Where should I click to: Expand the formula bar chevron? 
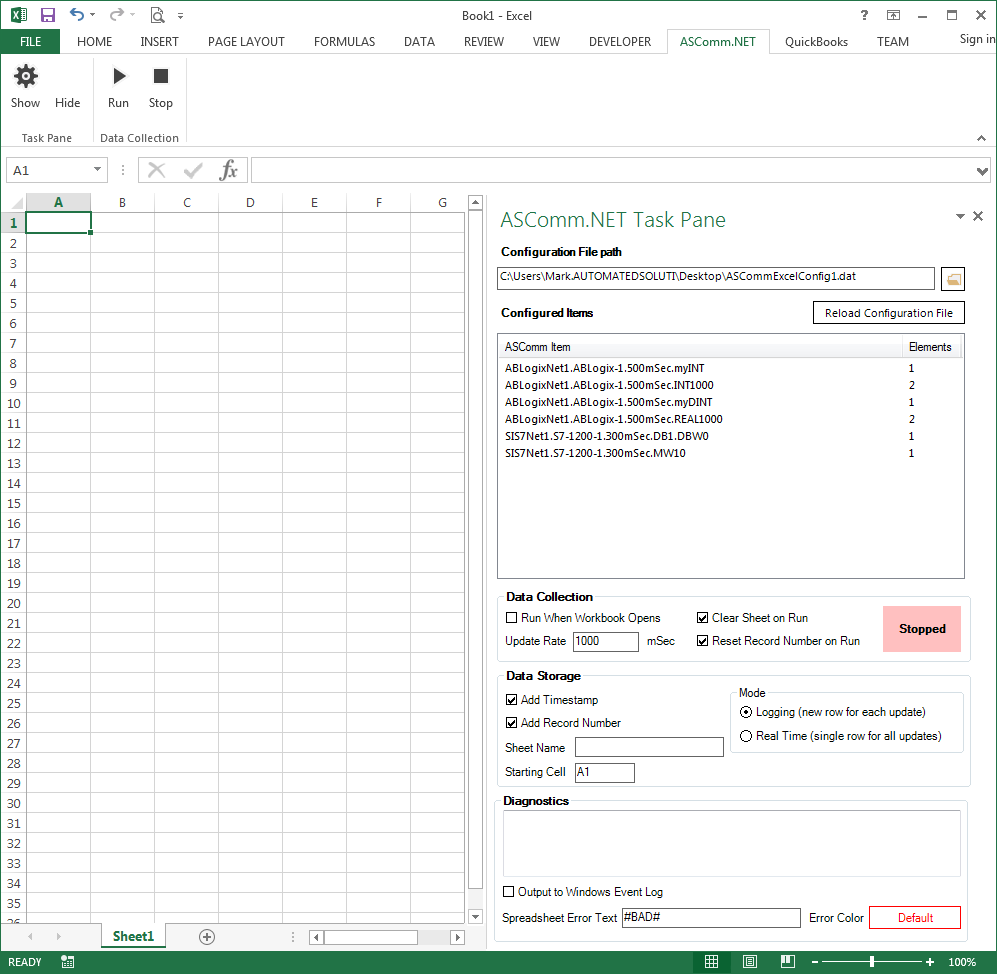982,171
